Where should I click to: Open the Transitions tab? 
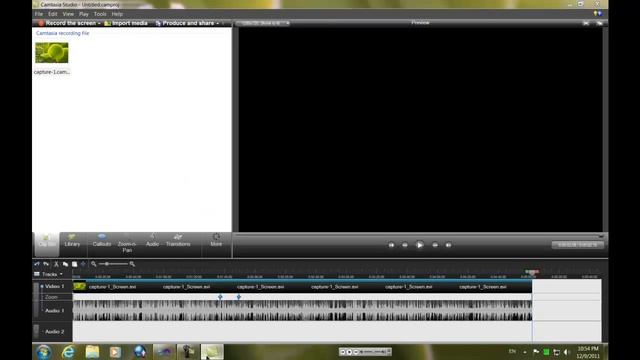click(x=178, y=240)
